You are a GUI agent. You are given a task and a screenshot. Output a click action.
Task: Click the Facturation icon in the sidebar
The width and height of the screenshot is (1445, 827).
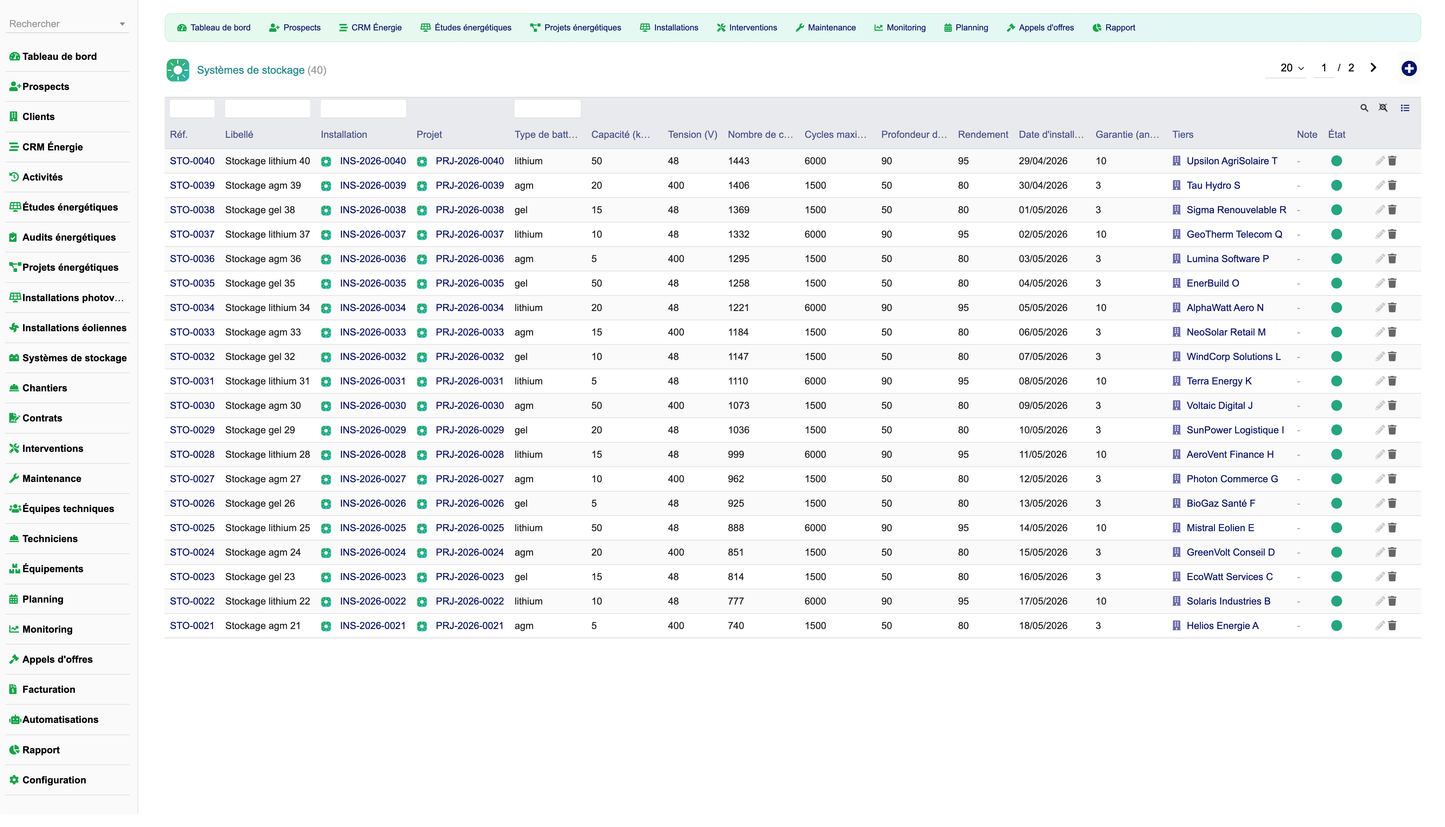coord(14,689)
